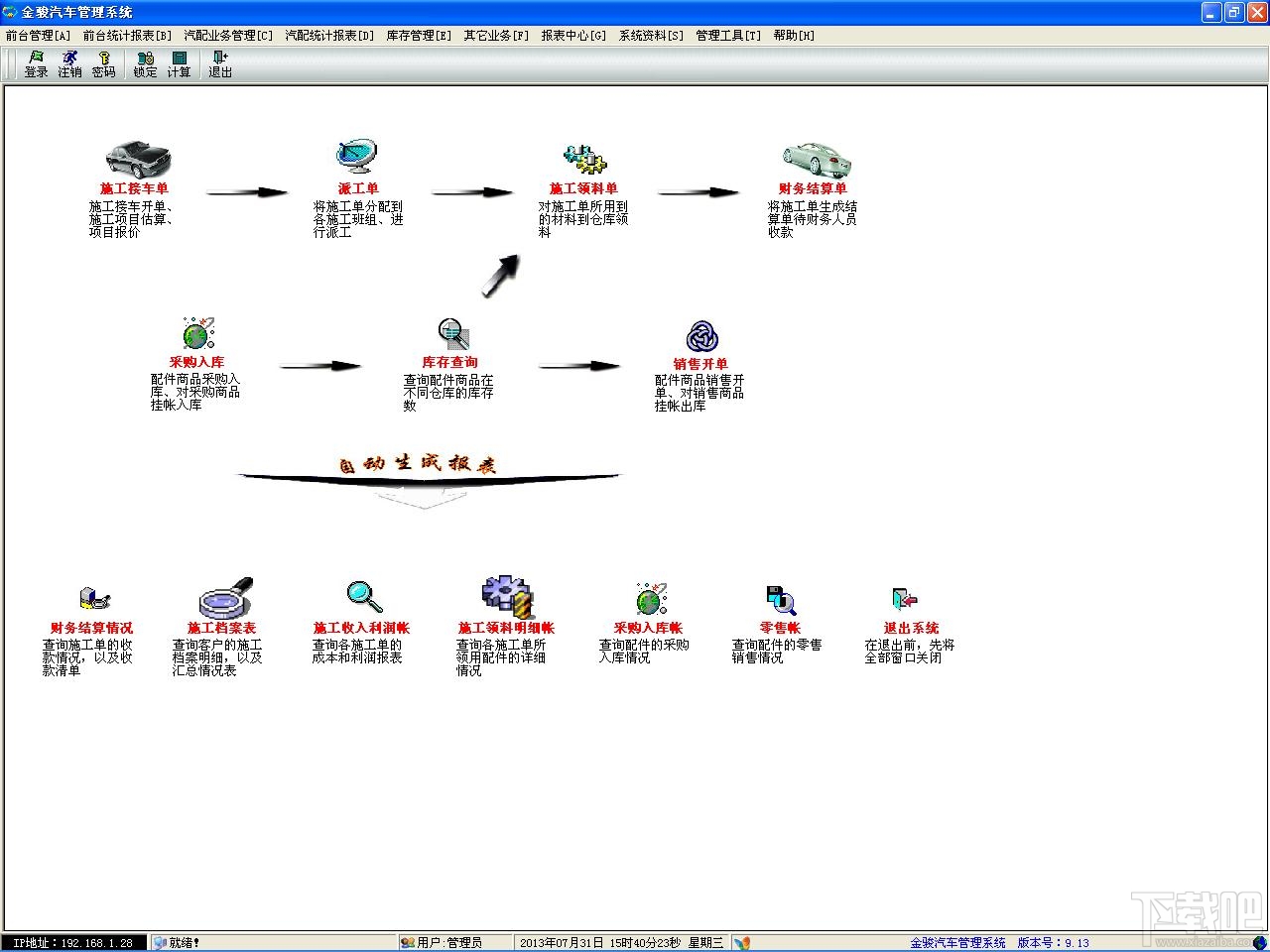Open the 汽配统计报表[D] menu

pyautogui.click(x=330, y=35)
